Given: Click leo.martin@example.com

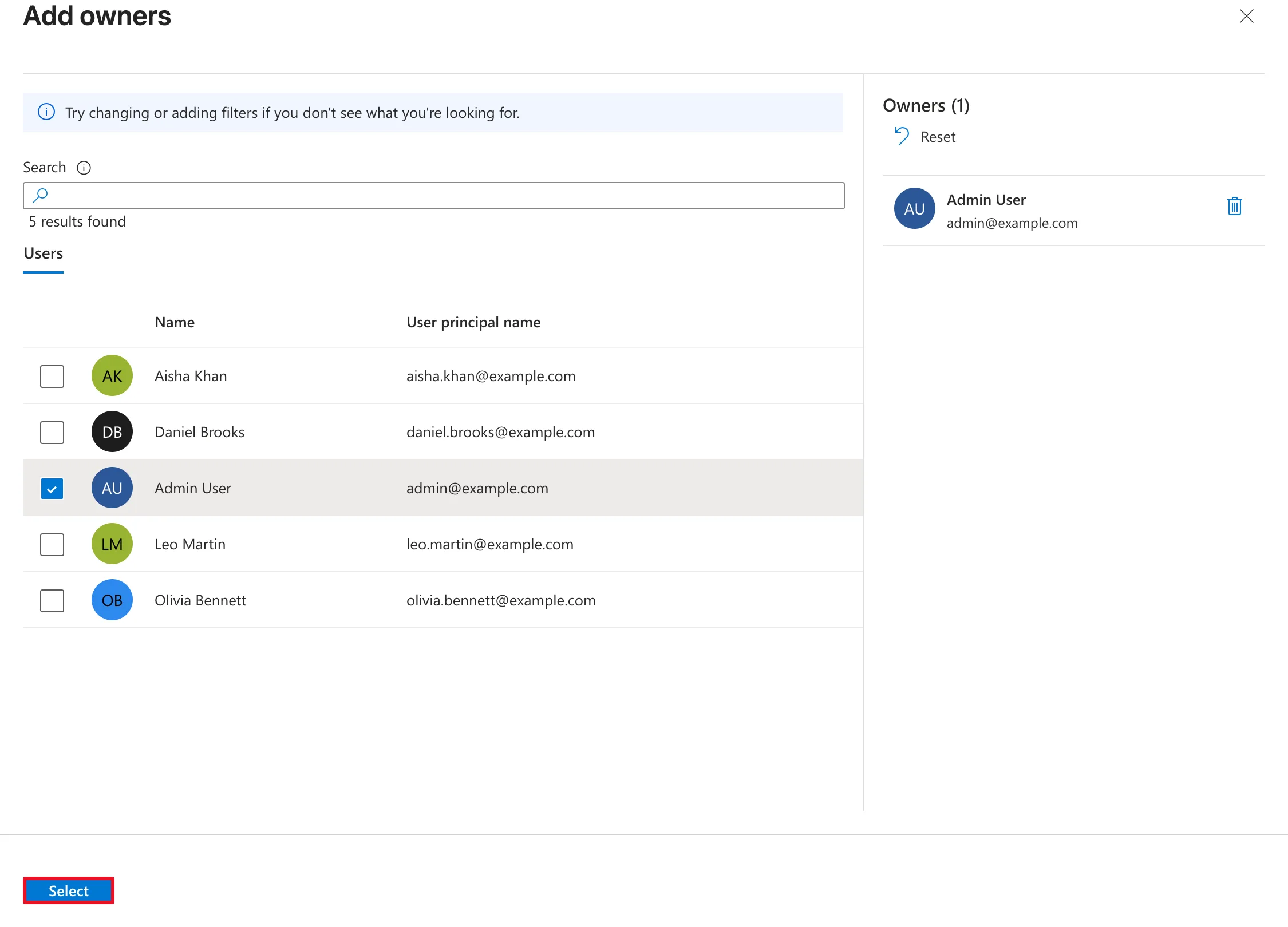Looking at the screenshot, I should coord(490,544).
